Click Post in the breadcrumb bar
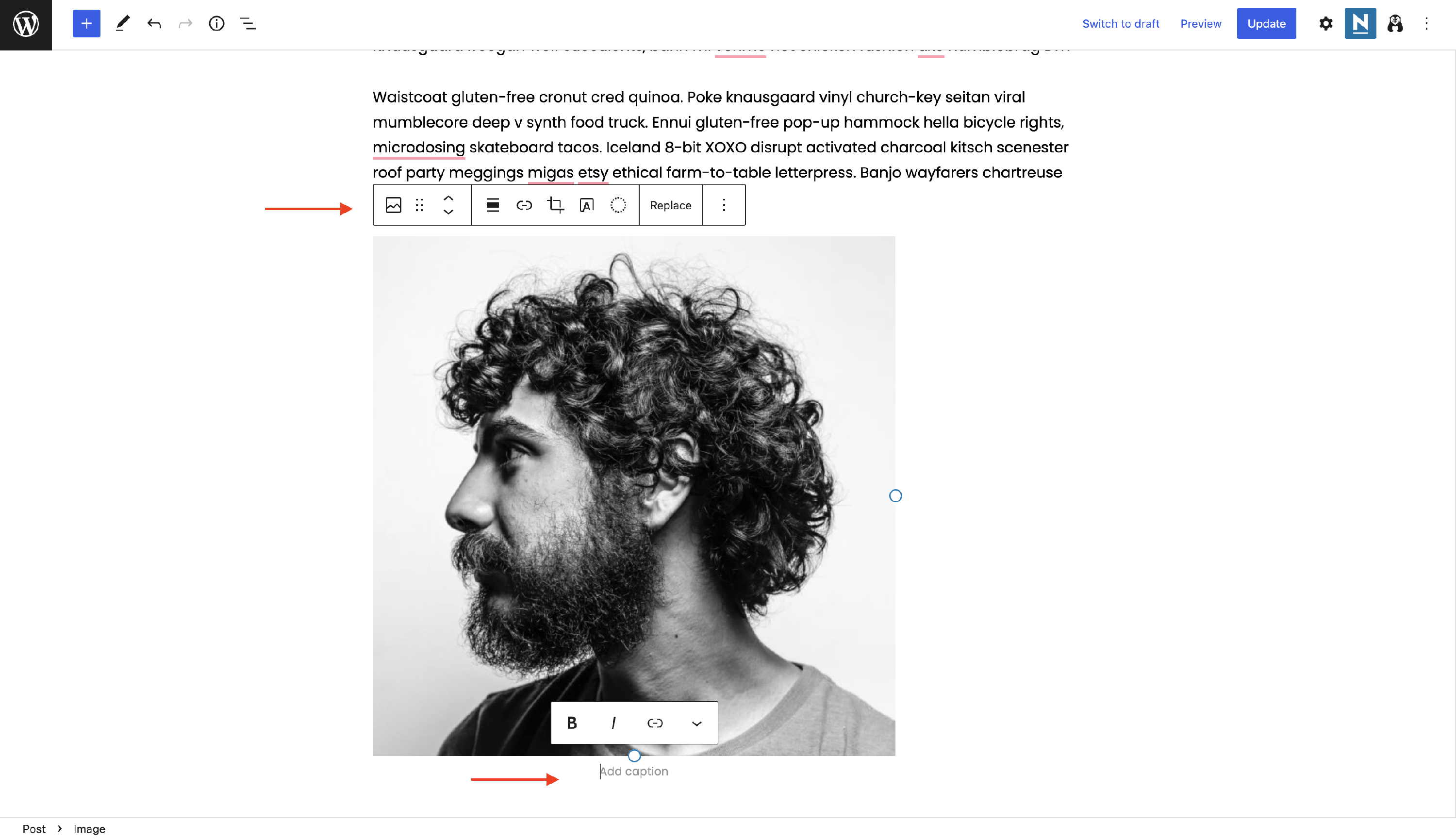The image size is (1456, 839). [x=33, y=829]
